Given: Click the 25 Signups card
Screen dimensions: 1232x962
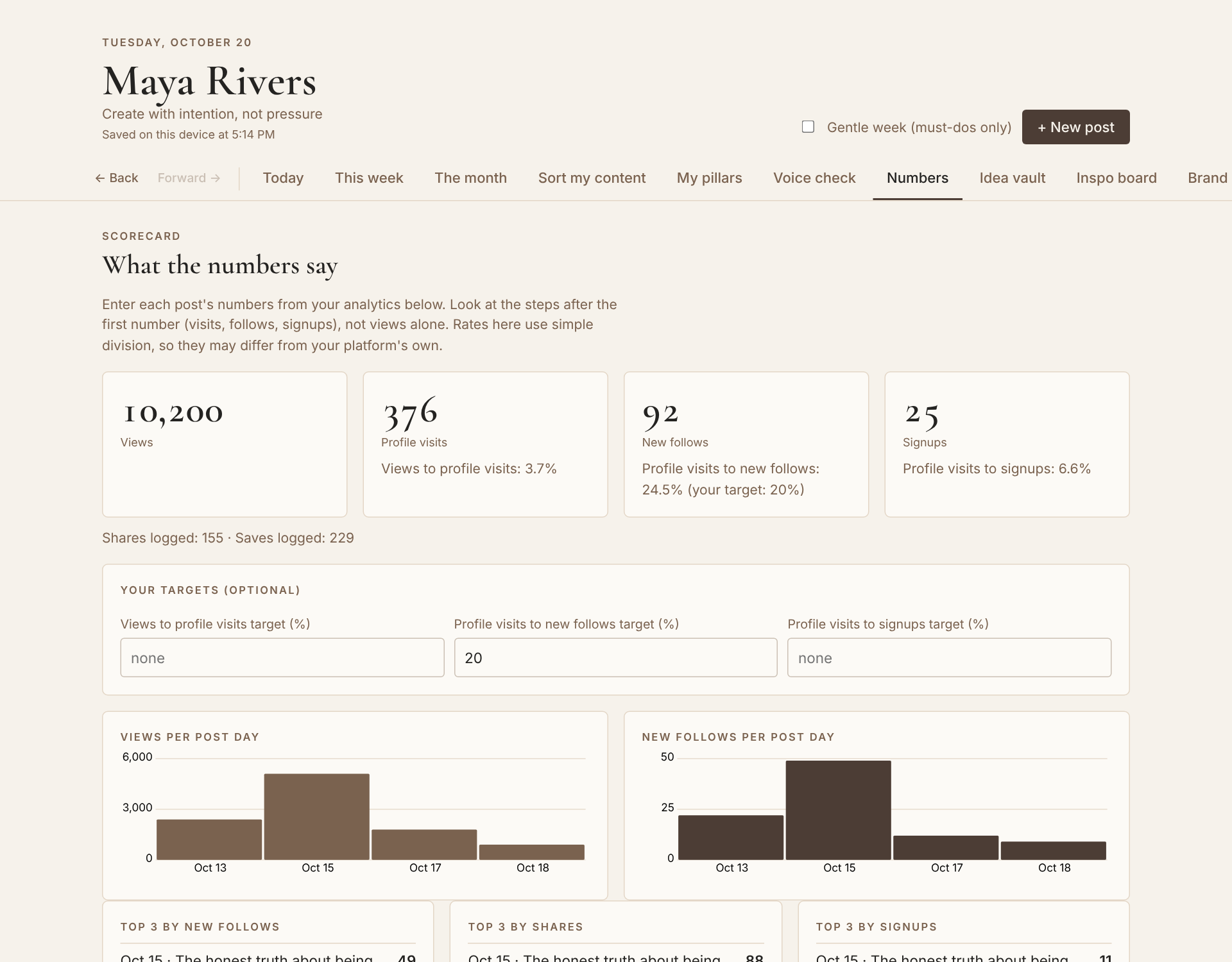Looking at the screenshot, I should (x=1007, y=444).
